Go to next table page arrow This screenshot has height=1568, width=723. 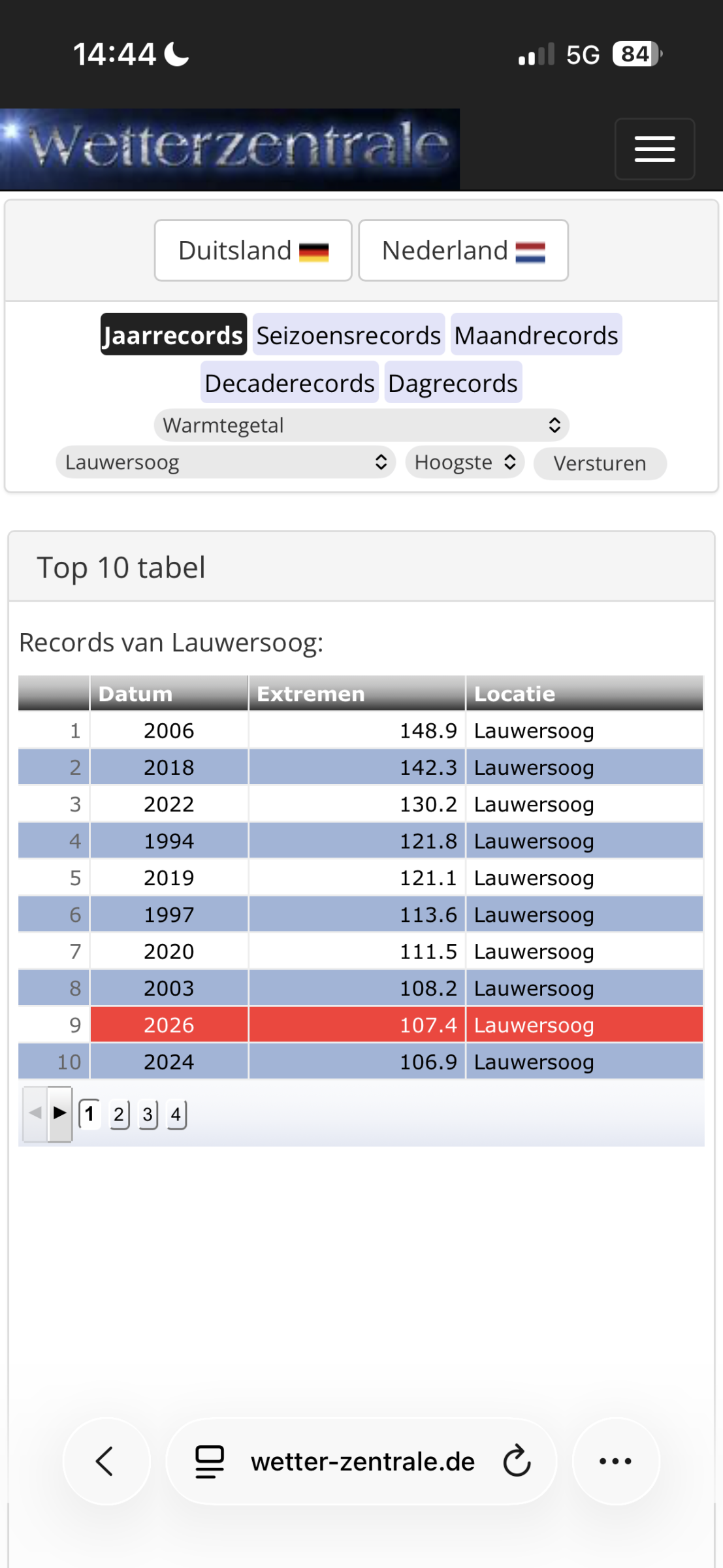[x=60, y=1113]
